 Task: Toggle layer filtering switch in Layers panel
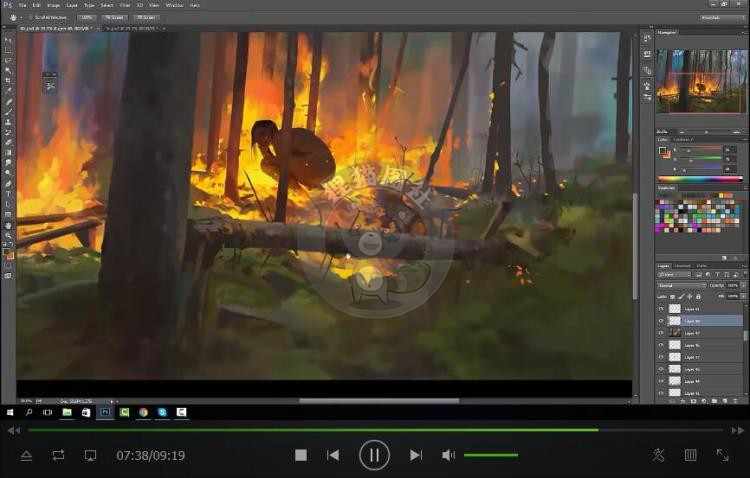pyautogui.click(x=745, y=273)
